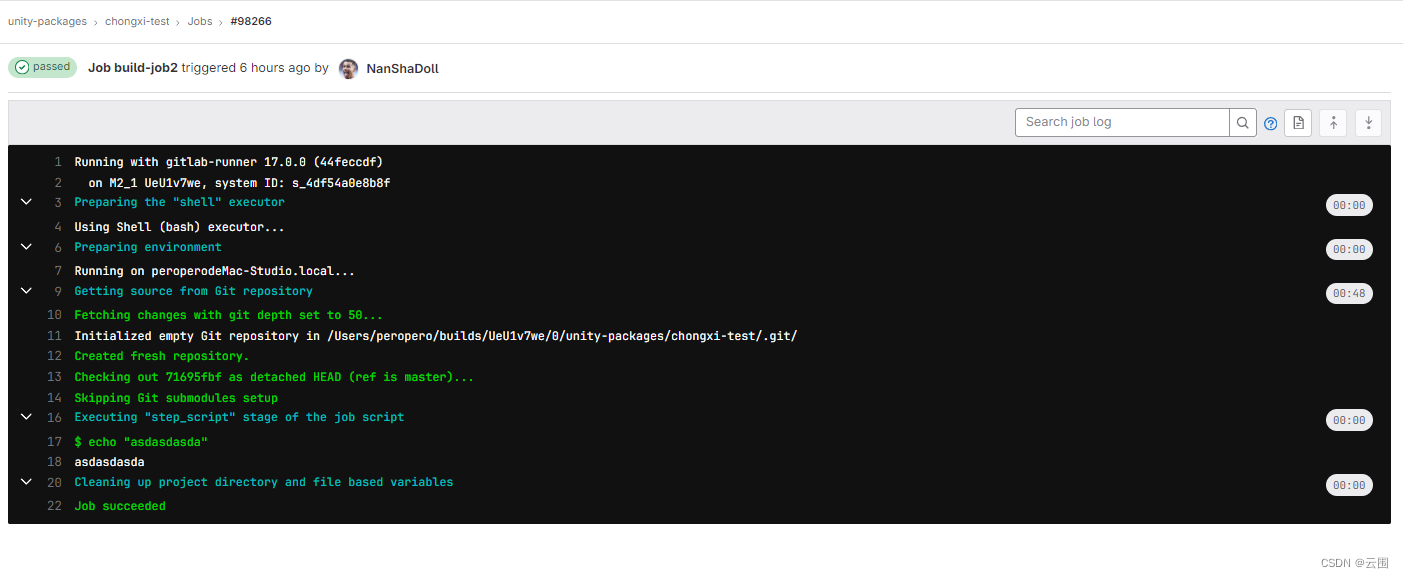Viewport: 1403px width, 578px height.
Task: Click the 00:48 duration badge
Action: pyautogui.click(x=1349, y=293)
